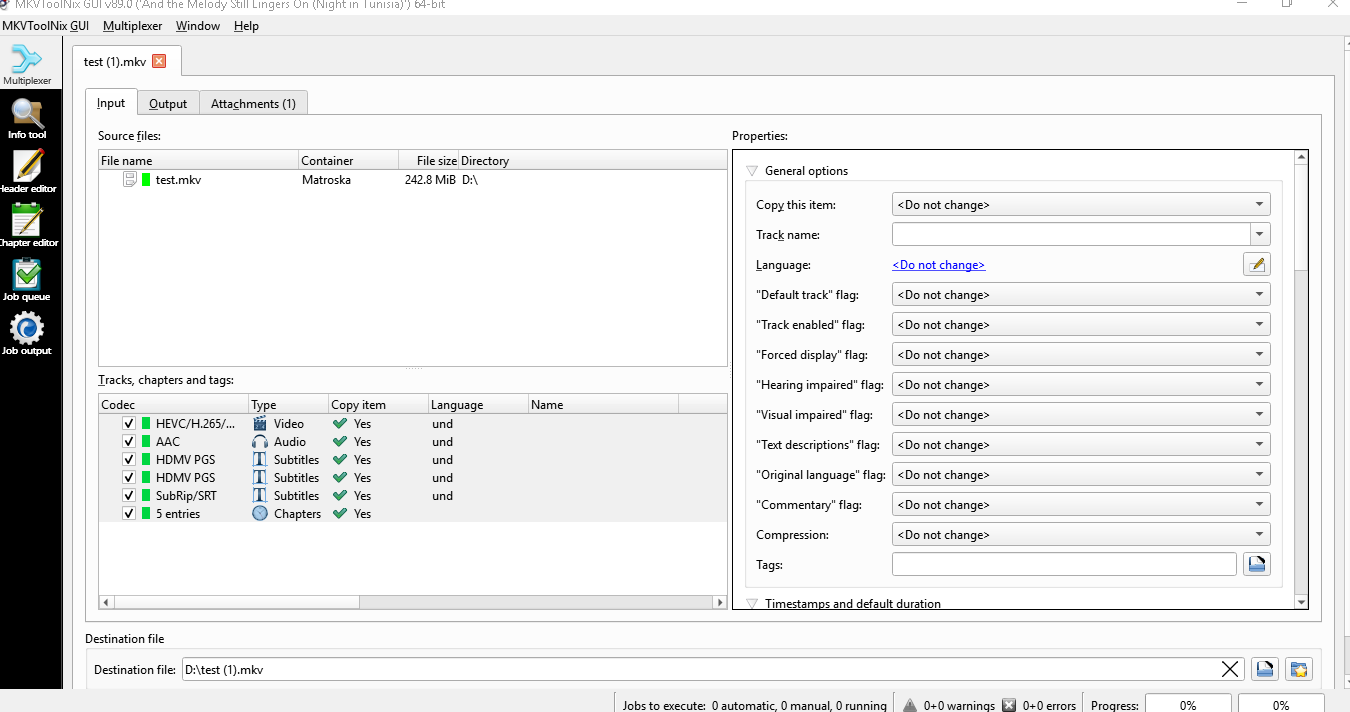Collapse the General options section
The image size is (1350, 712).
pos(753,171)
